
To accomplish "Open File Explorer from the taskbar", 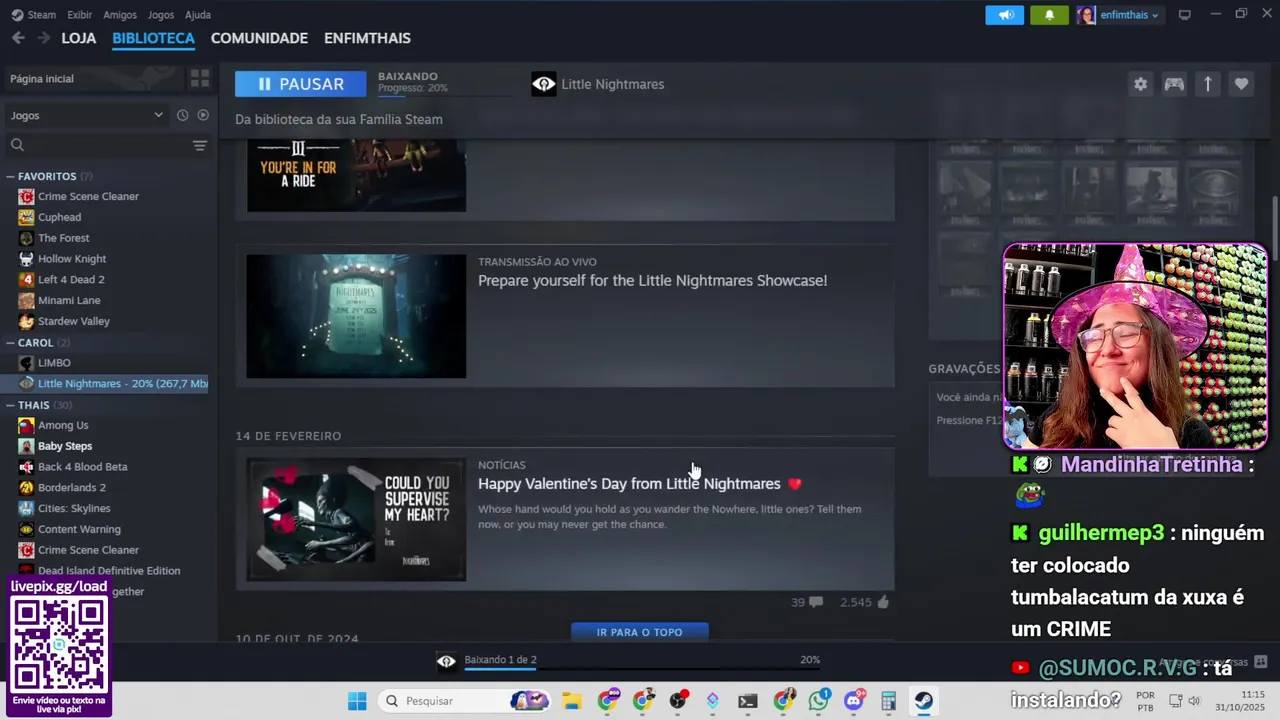I will (572, 701).
